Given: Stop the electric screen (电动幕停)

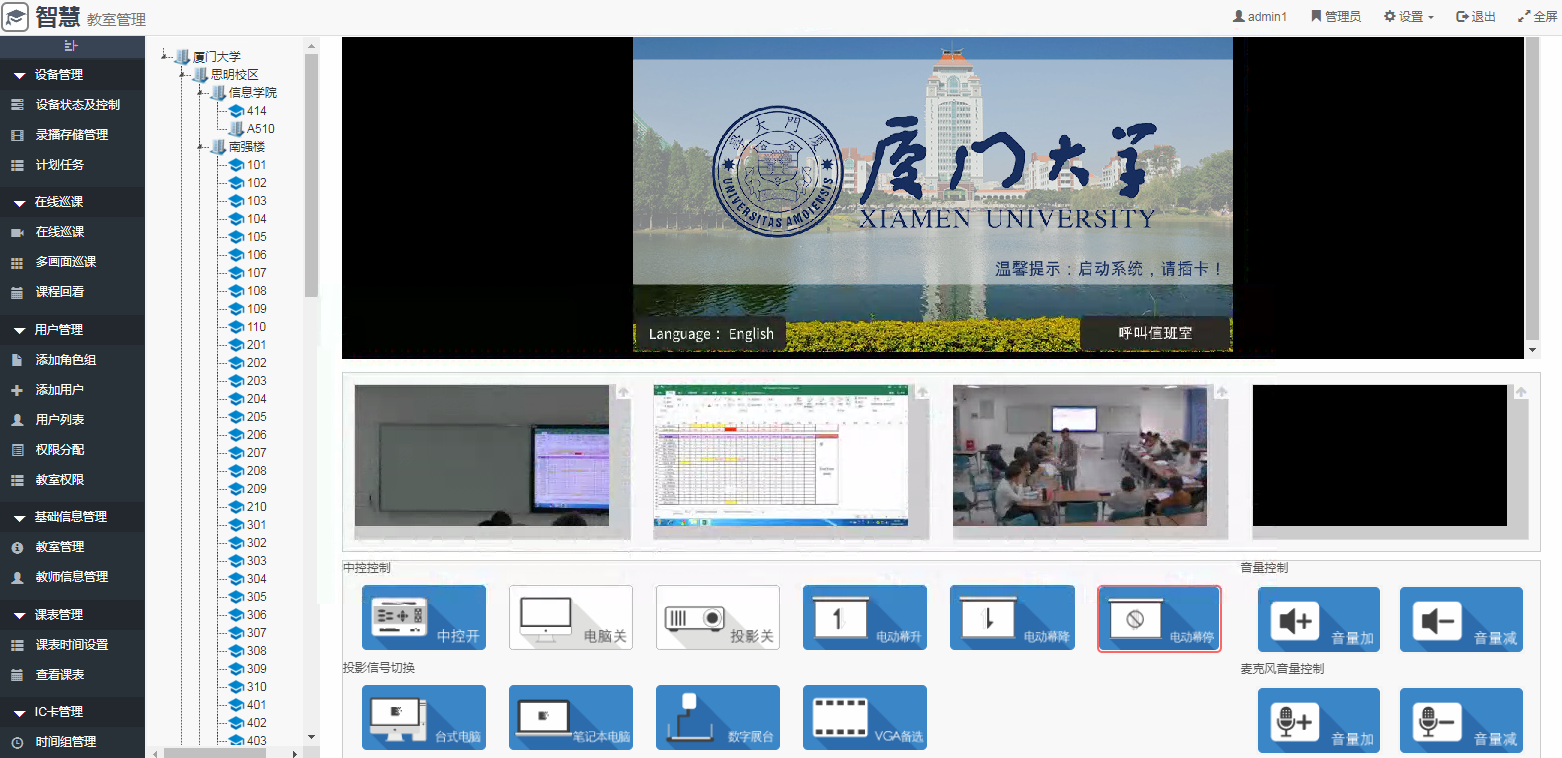Looking at the screenshot, I should [1158, 619].
